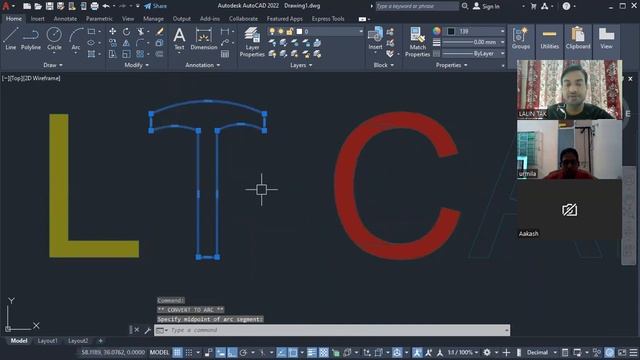Choose the Move tool in Modify

[113, 31]
